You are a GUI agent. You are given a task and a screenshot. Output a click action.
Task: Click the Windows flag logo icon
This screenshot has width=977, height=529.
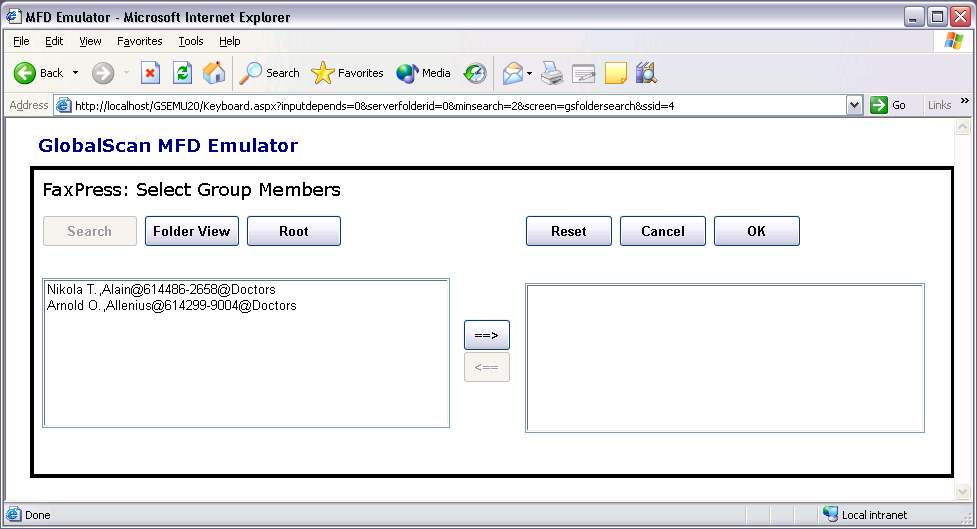(x=953, y=41)
